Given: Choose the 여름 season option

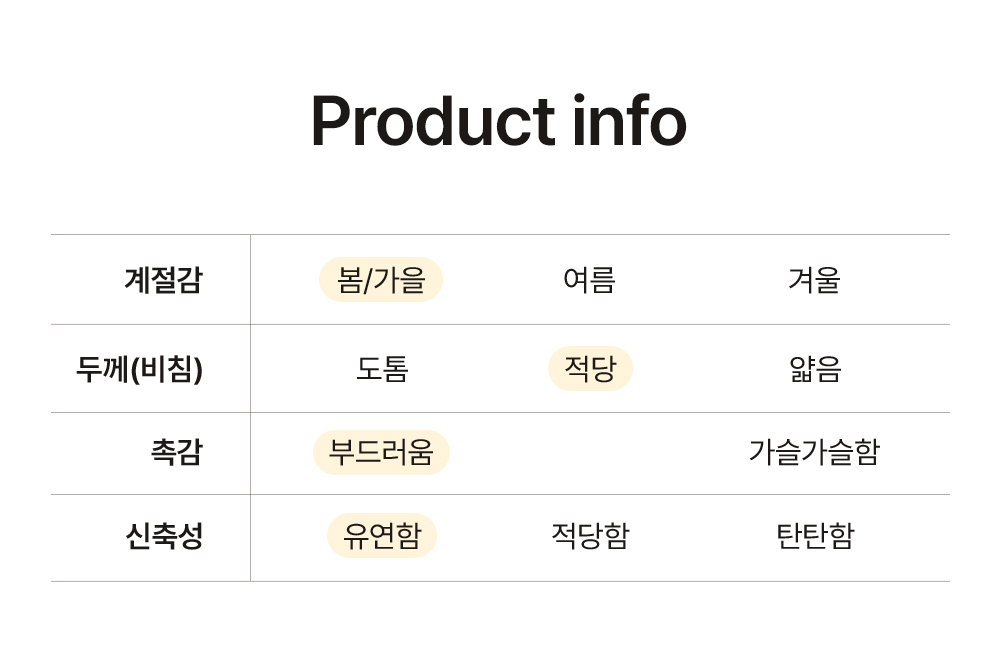Looking at the screenshot, I should click(x=589, y=280).
